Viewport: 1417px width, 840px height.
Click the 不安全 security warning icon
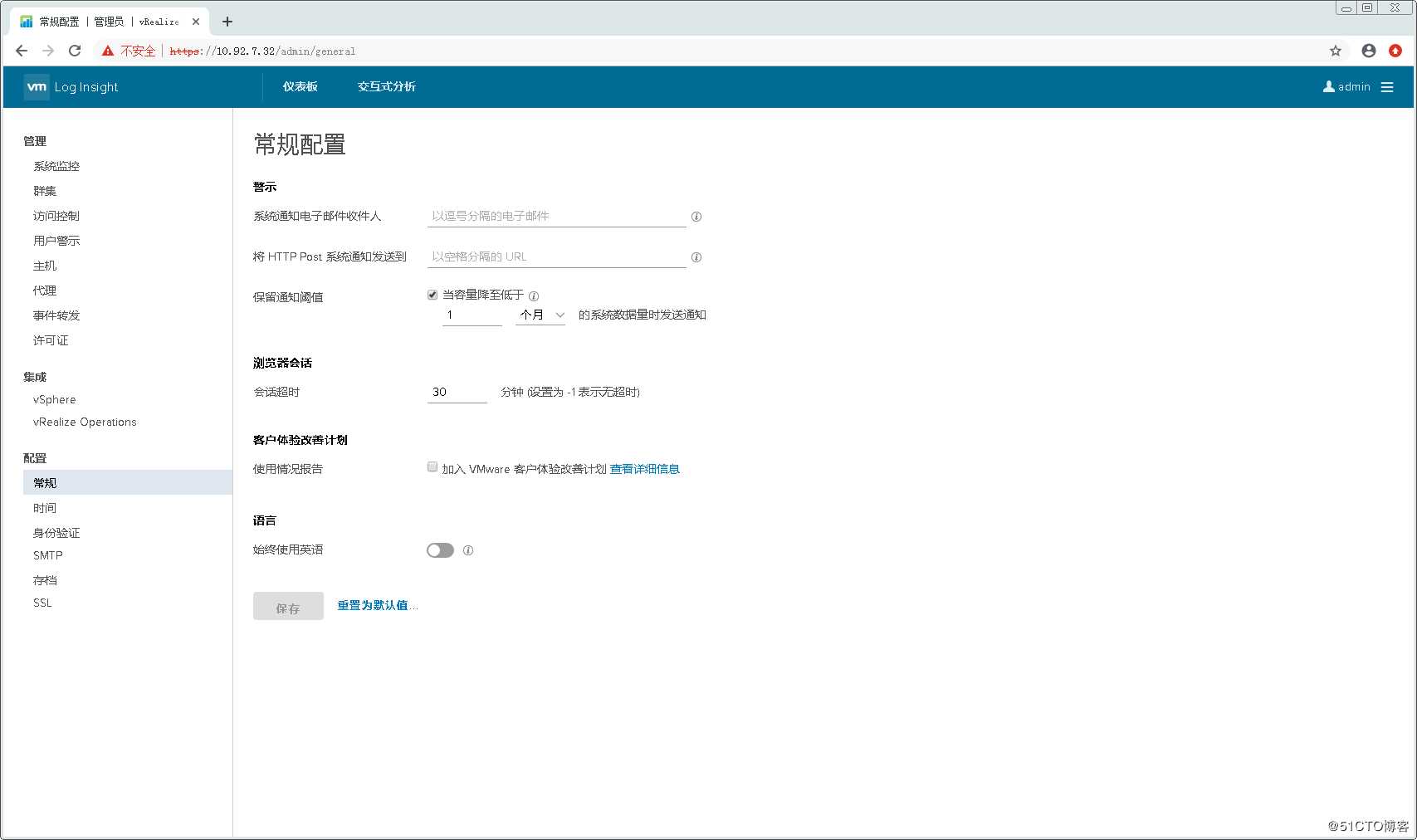click(108, 51)
